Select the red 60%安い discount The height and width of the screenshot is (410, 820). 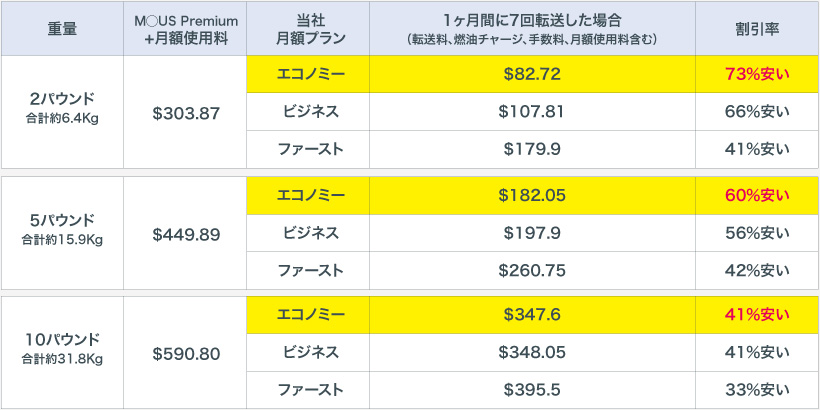coord(757,195)
